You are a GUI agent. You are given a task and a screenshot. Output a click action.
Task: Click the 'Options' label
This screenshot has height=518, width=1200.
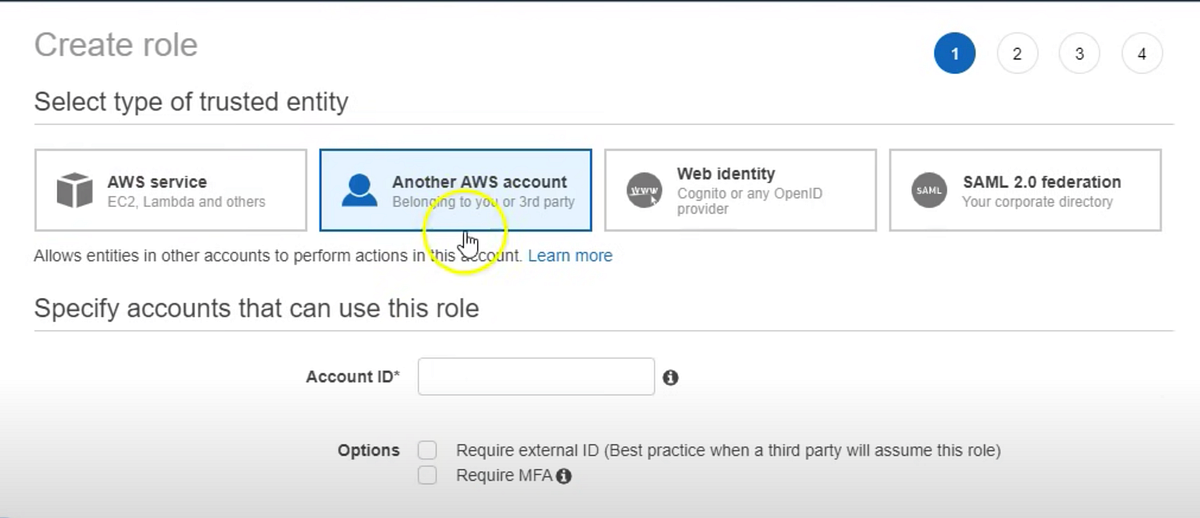tap(369, 451)
